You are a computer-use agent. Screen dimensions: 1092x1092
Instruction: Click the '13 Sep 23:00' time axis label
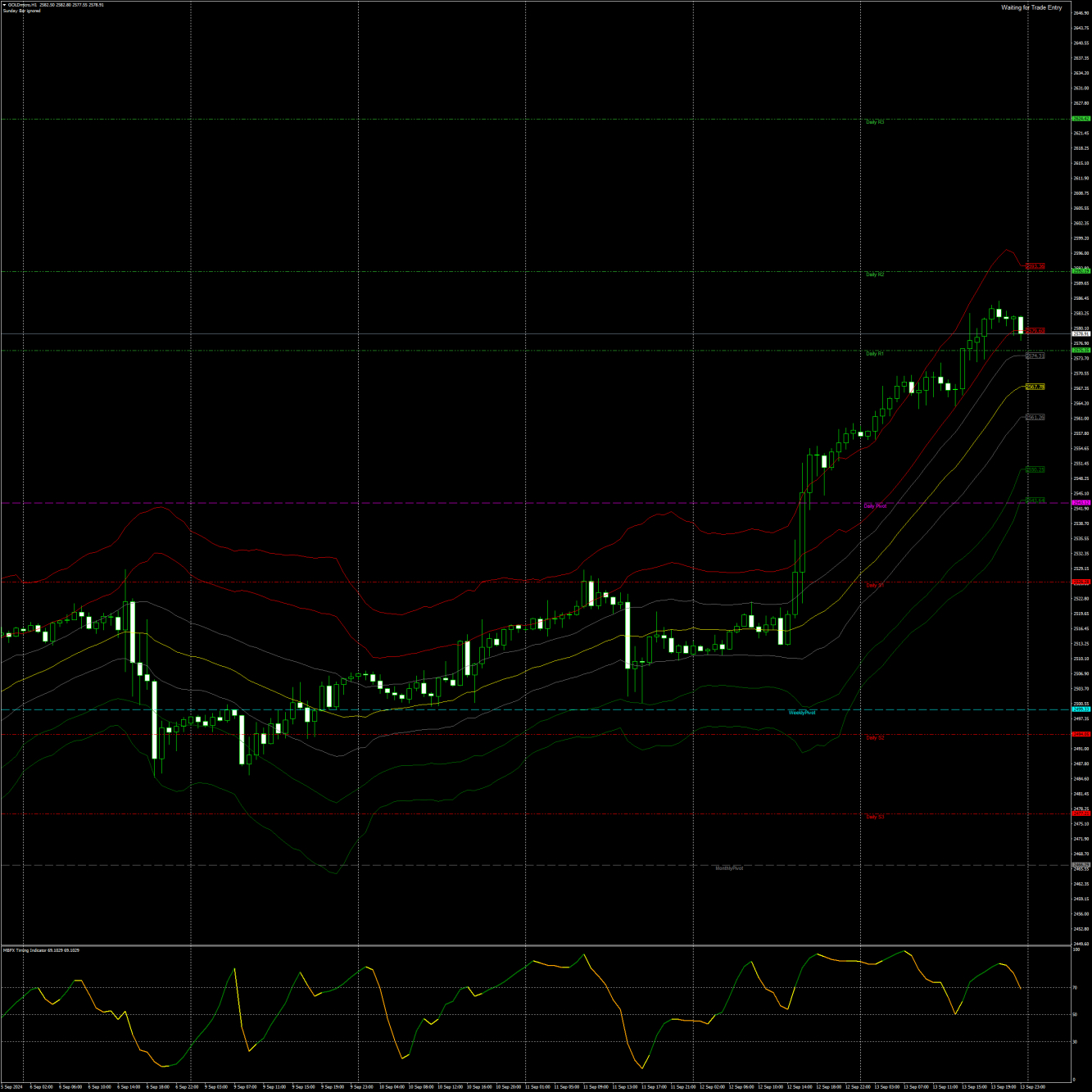tap(1032, 1087)
